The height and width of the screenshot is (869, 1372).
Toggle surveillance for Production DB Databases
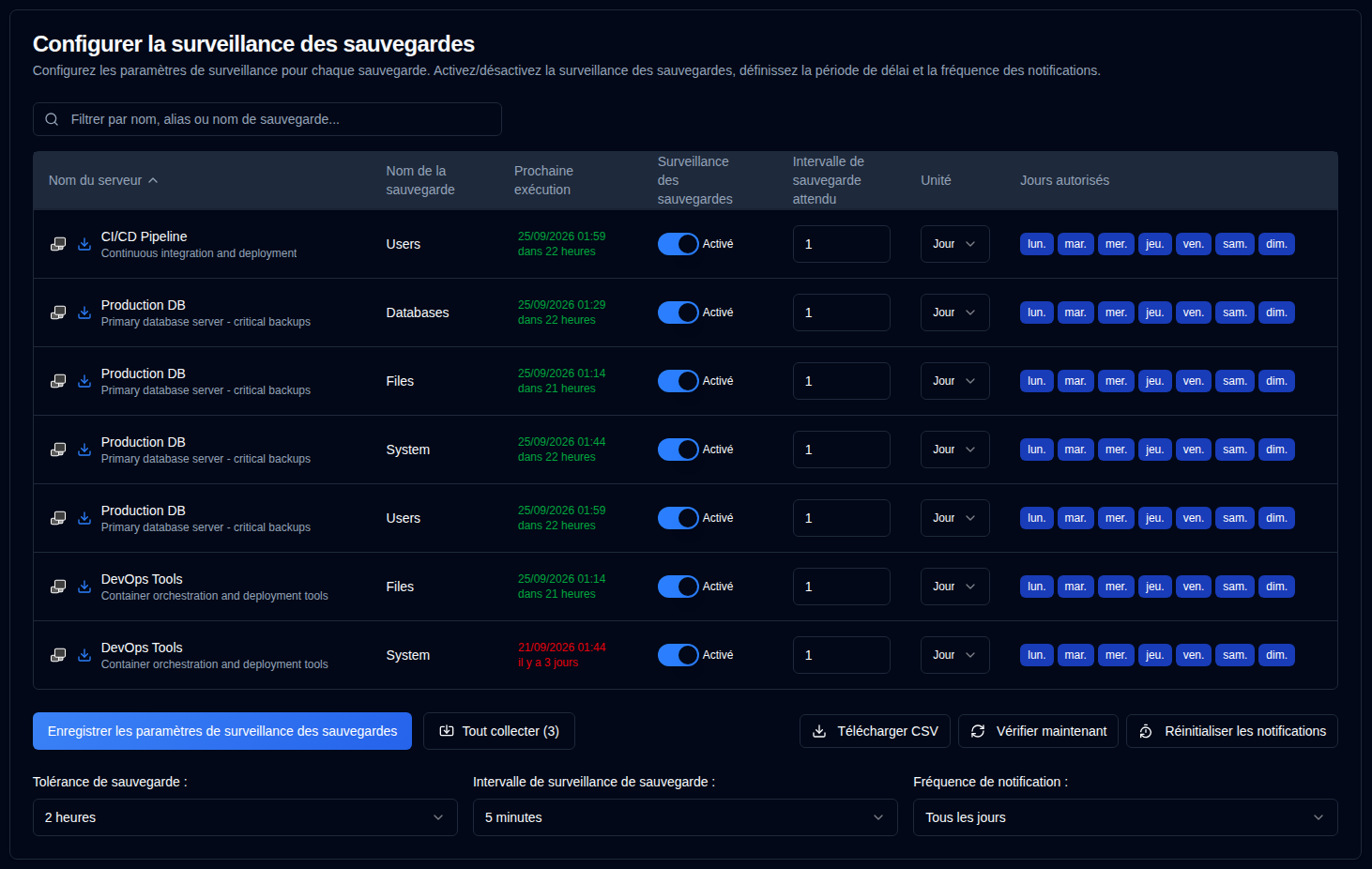[x=678, y=313]
